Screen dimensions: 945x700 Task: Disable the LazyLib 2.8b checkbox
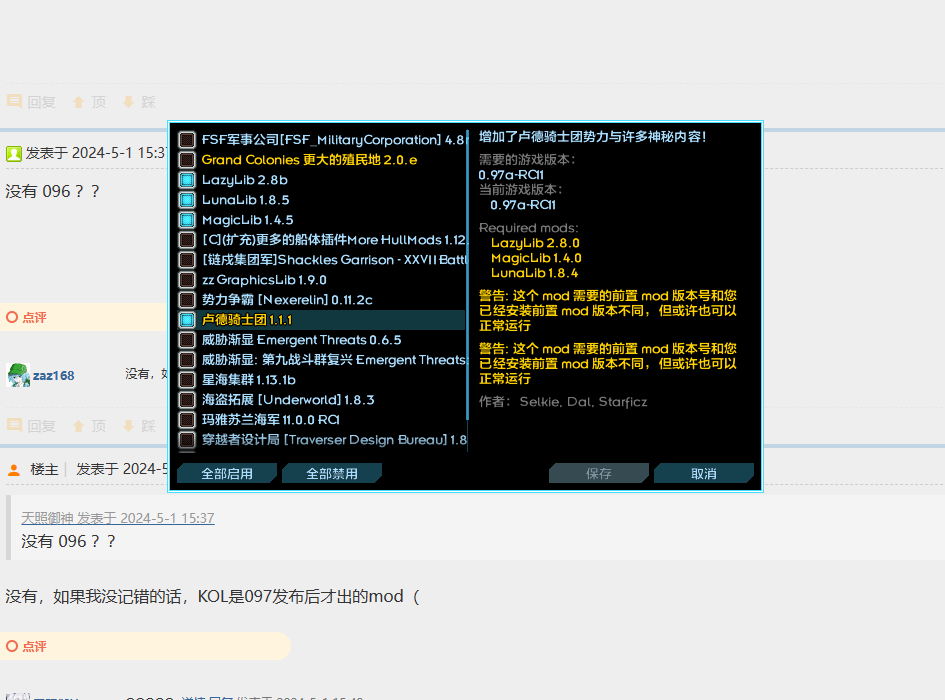click(186, 180)
